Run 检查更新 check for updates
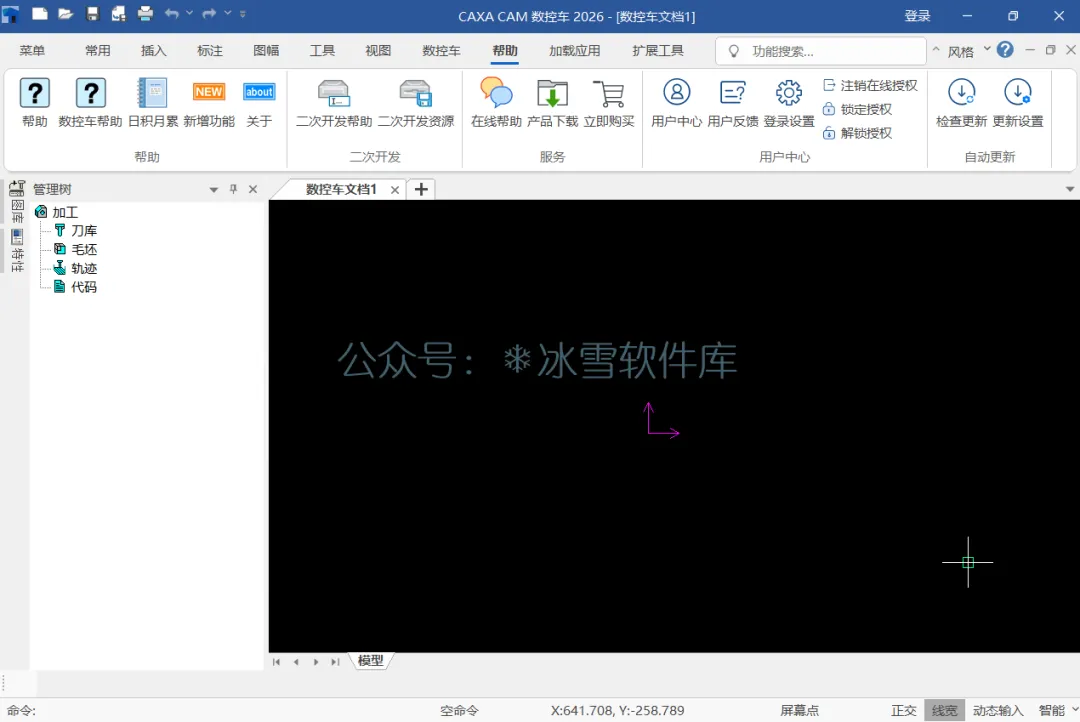Screen dimensions: 1080x722 [x=962, y=103]
